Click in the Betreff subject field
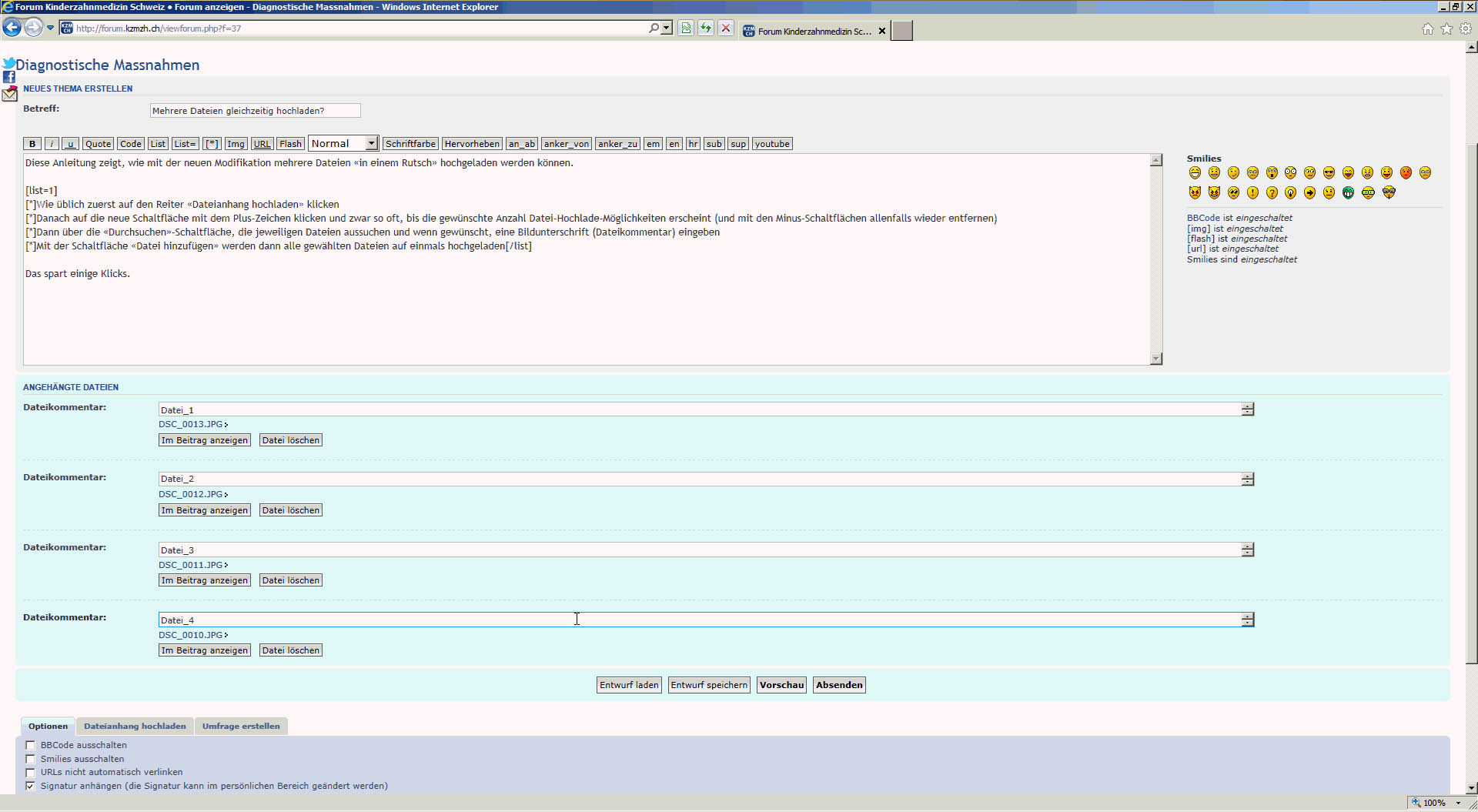 click(x=255, y=111)
